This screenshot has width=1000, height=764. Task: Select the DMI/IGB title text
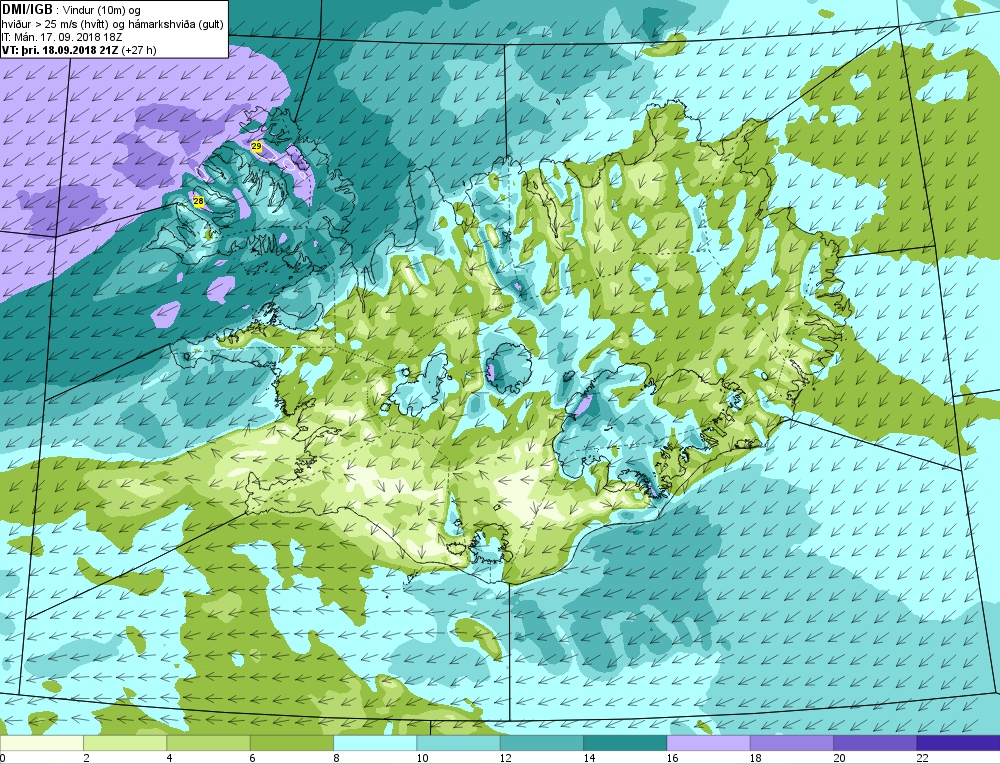click(x=27, y=10)
